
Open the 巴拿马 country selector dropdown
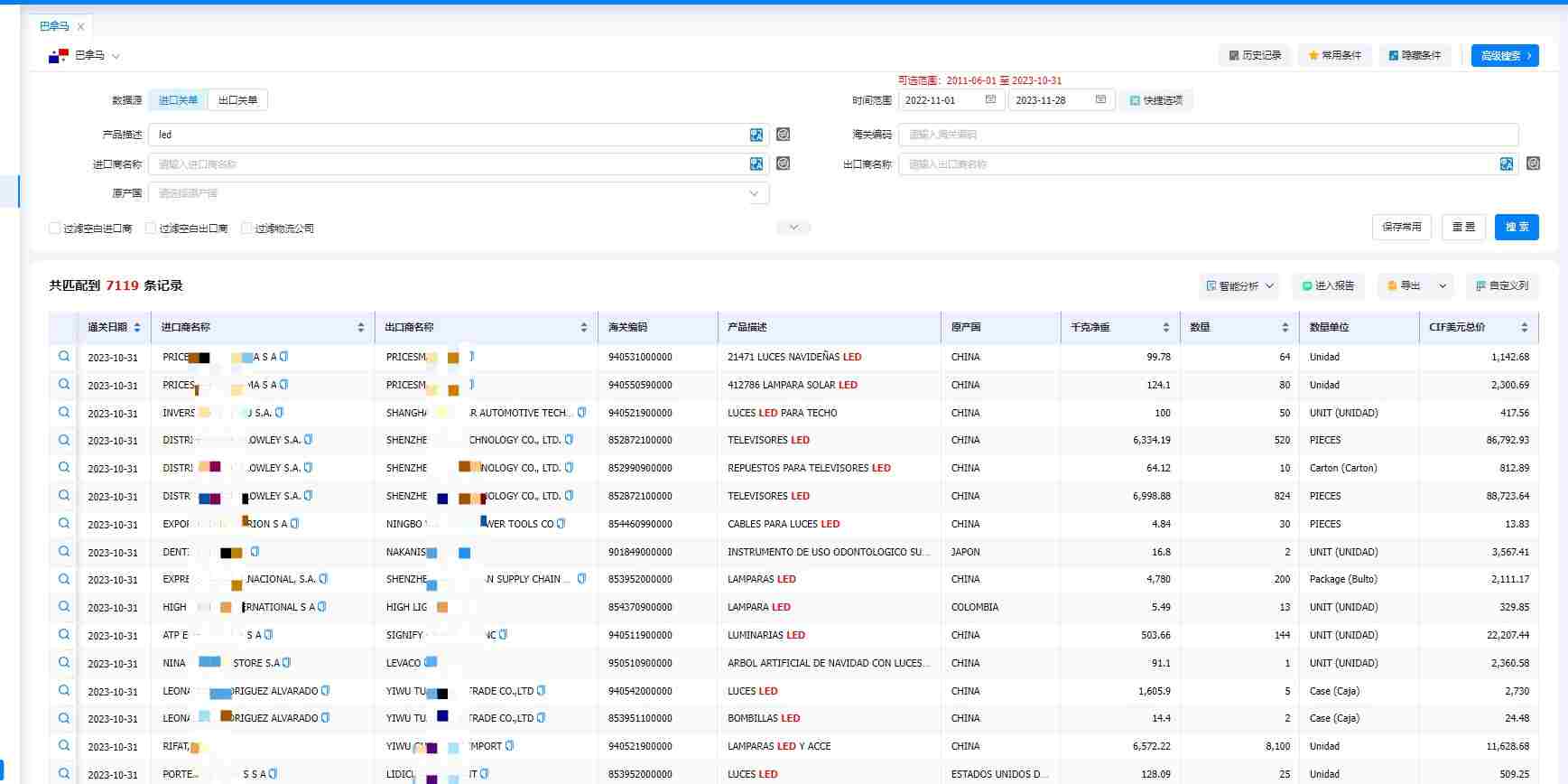[x=116, y=56]
